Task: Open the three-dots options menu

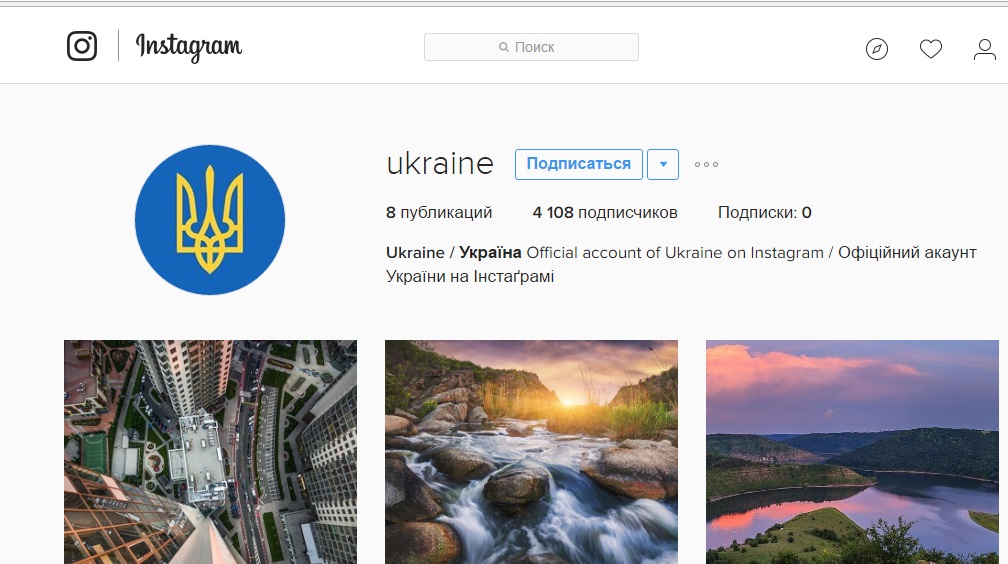Action: pos(706,165)
